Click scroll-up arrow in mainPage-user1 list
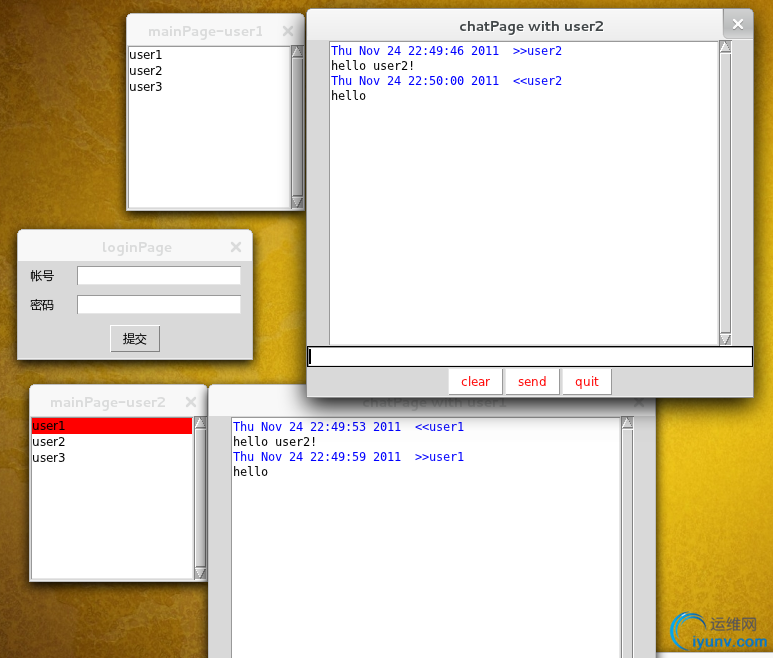773x658 pixels. click(297, 52)
